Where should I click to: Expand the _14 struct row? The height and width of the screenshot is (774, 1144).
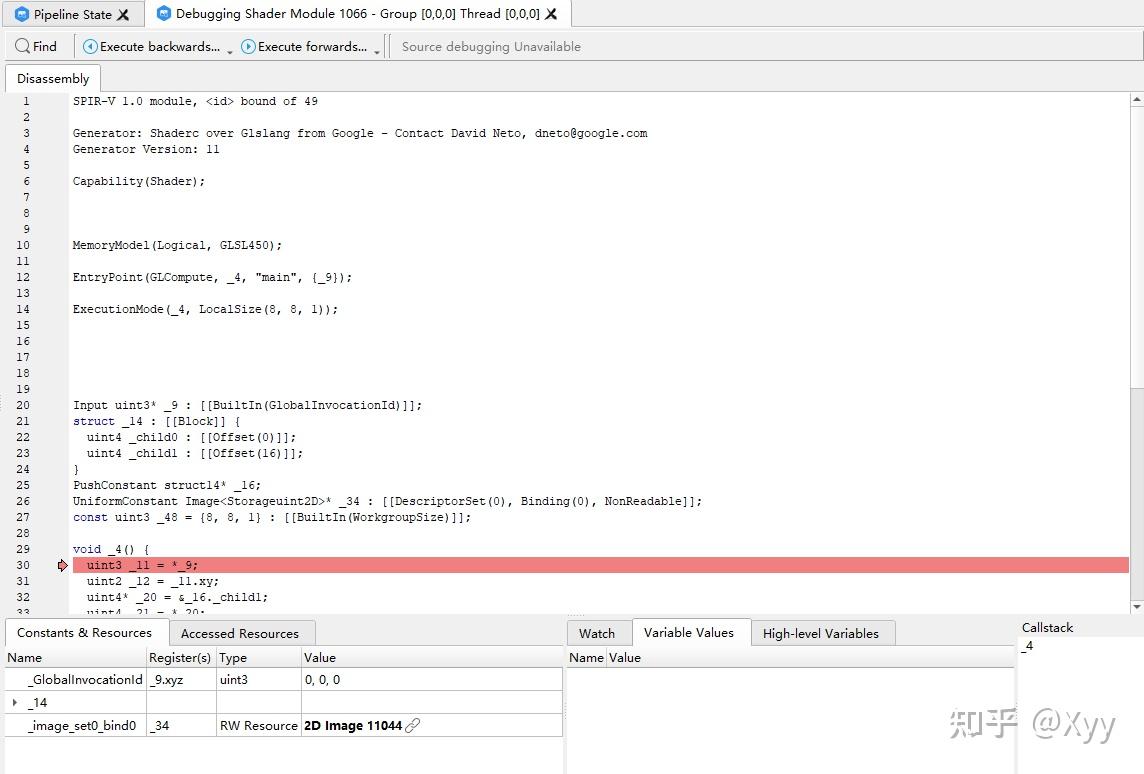15,703
